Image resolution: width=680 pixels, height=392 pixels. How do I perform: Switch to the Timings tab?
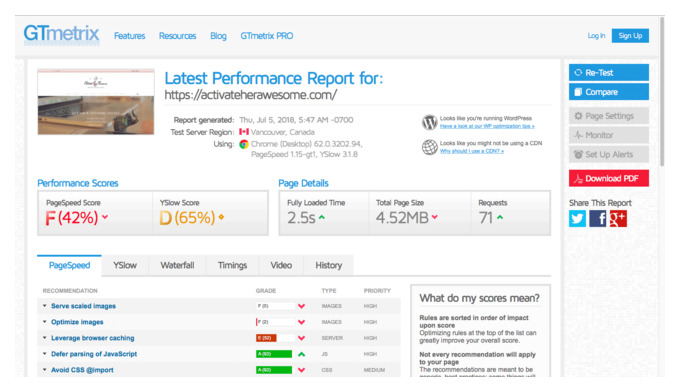(x=232, y=265)
